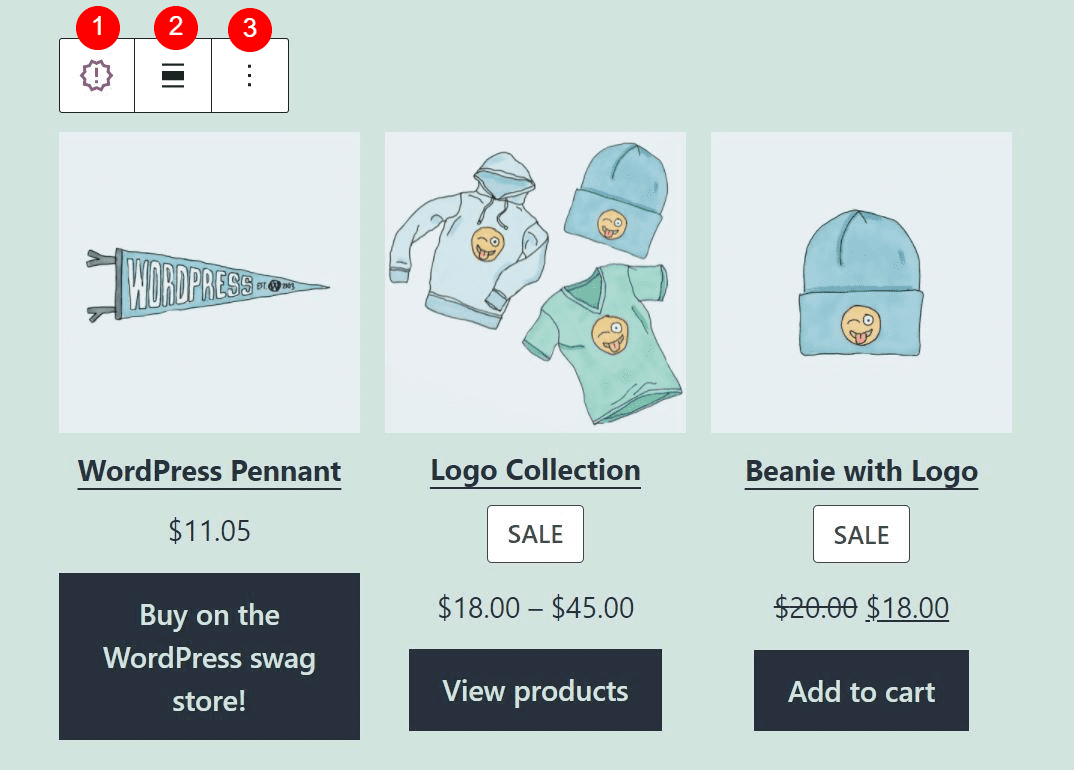Click the crossed-out $20.00 original price

(815, 607)
